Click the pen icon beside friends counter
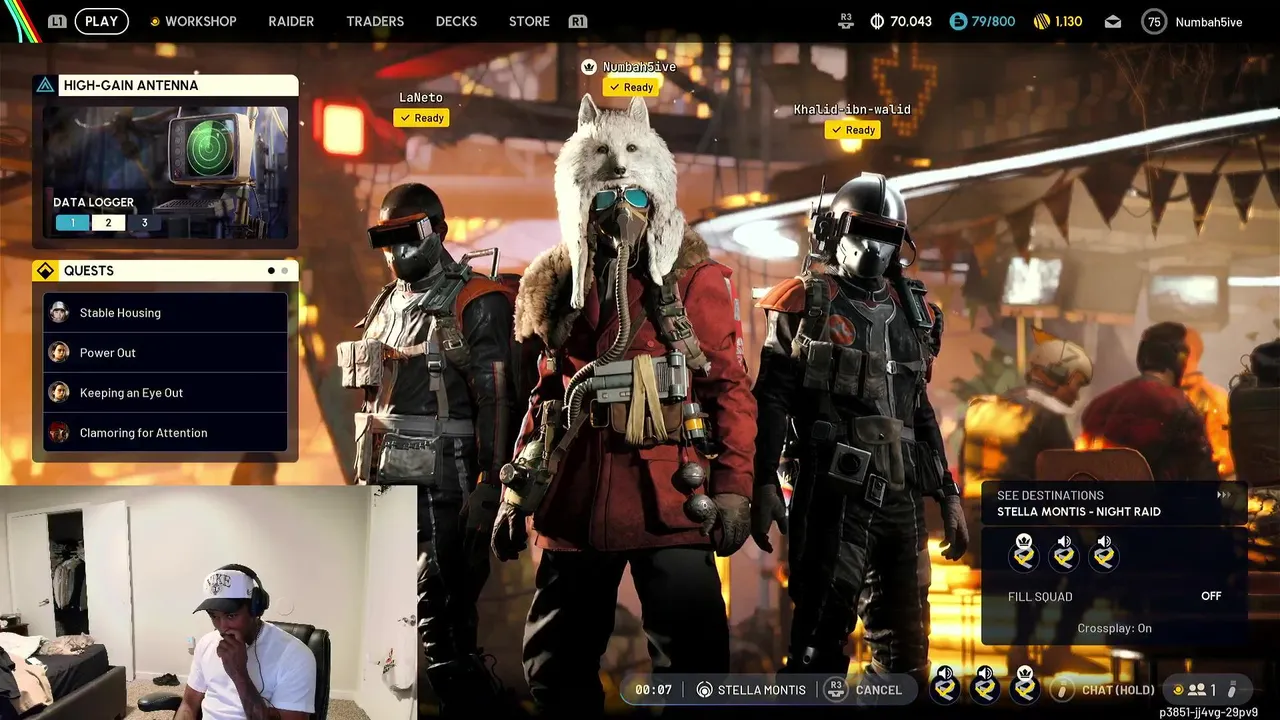1280x720 pixels. (1232, 690)
